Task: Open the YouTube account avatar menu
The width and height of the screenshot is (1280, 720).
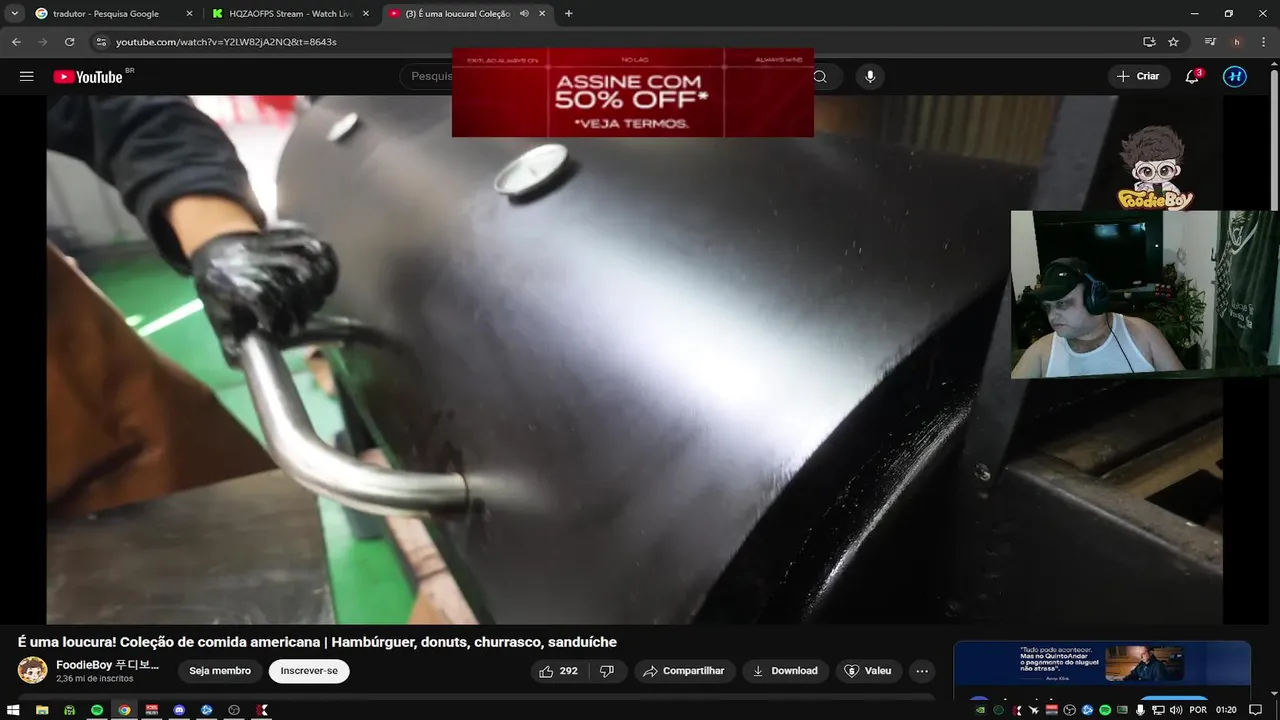Action: 1235,76
